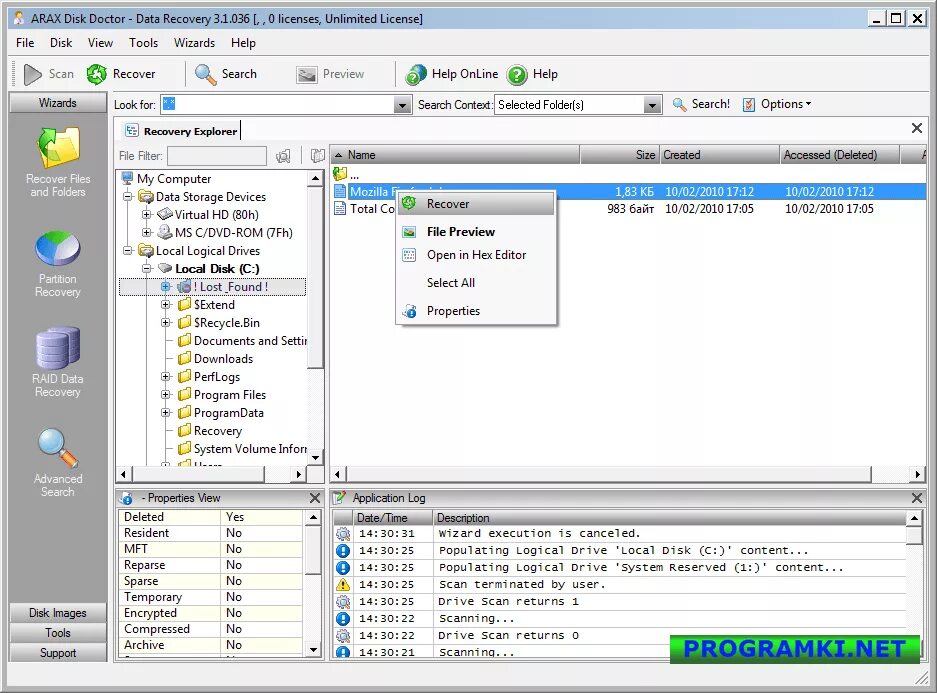937x693 pixels.
Task: Expand the PerfLogs folder node
Action: coord(166,377)
